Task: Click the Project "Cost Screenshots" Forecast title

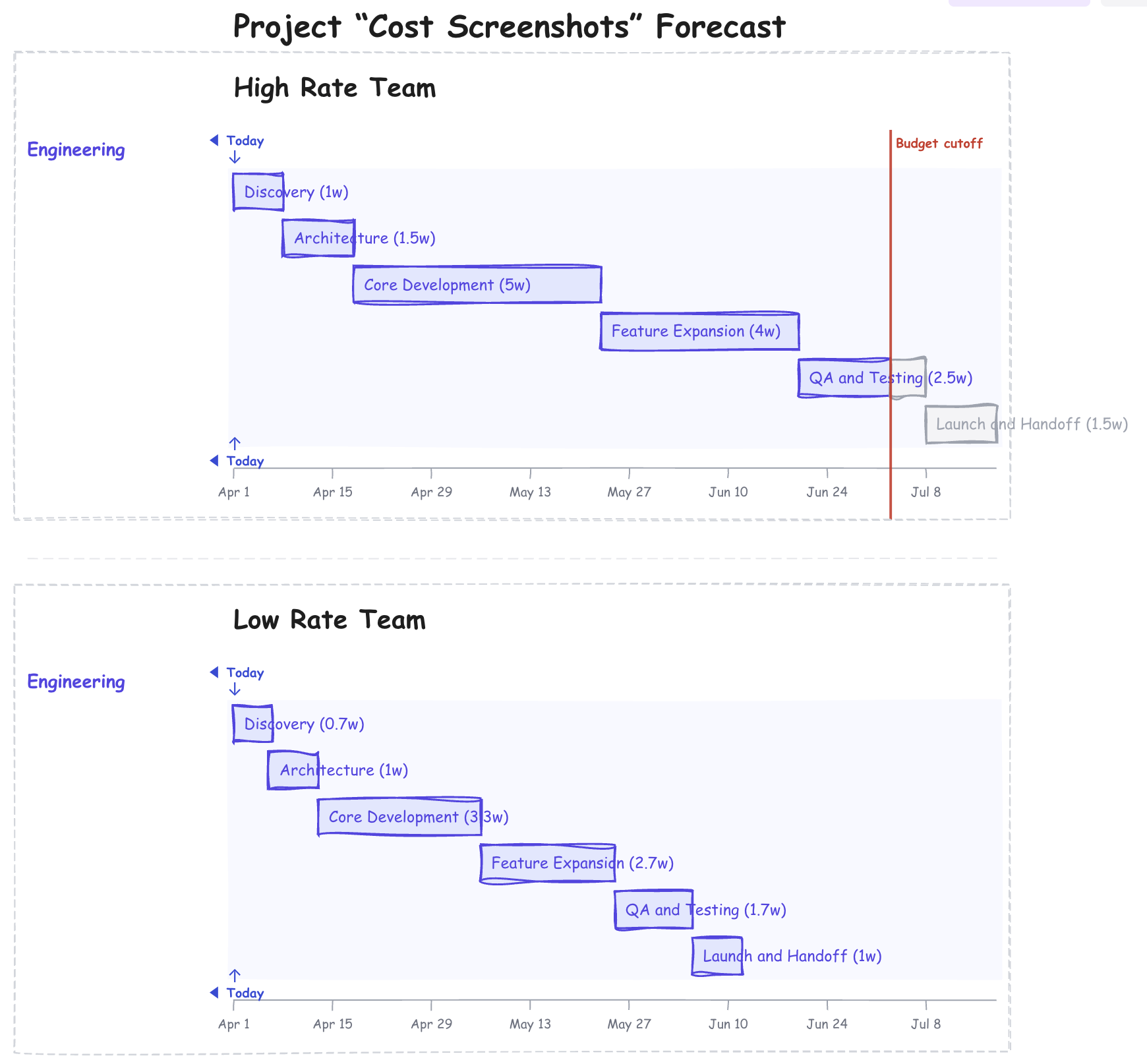Action: (x=509, y=28)
